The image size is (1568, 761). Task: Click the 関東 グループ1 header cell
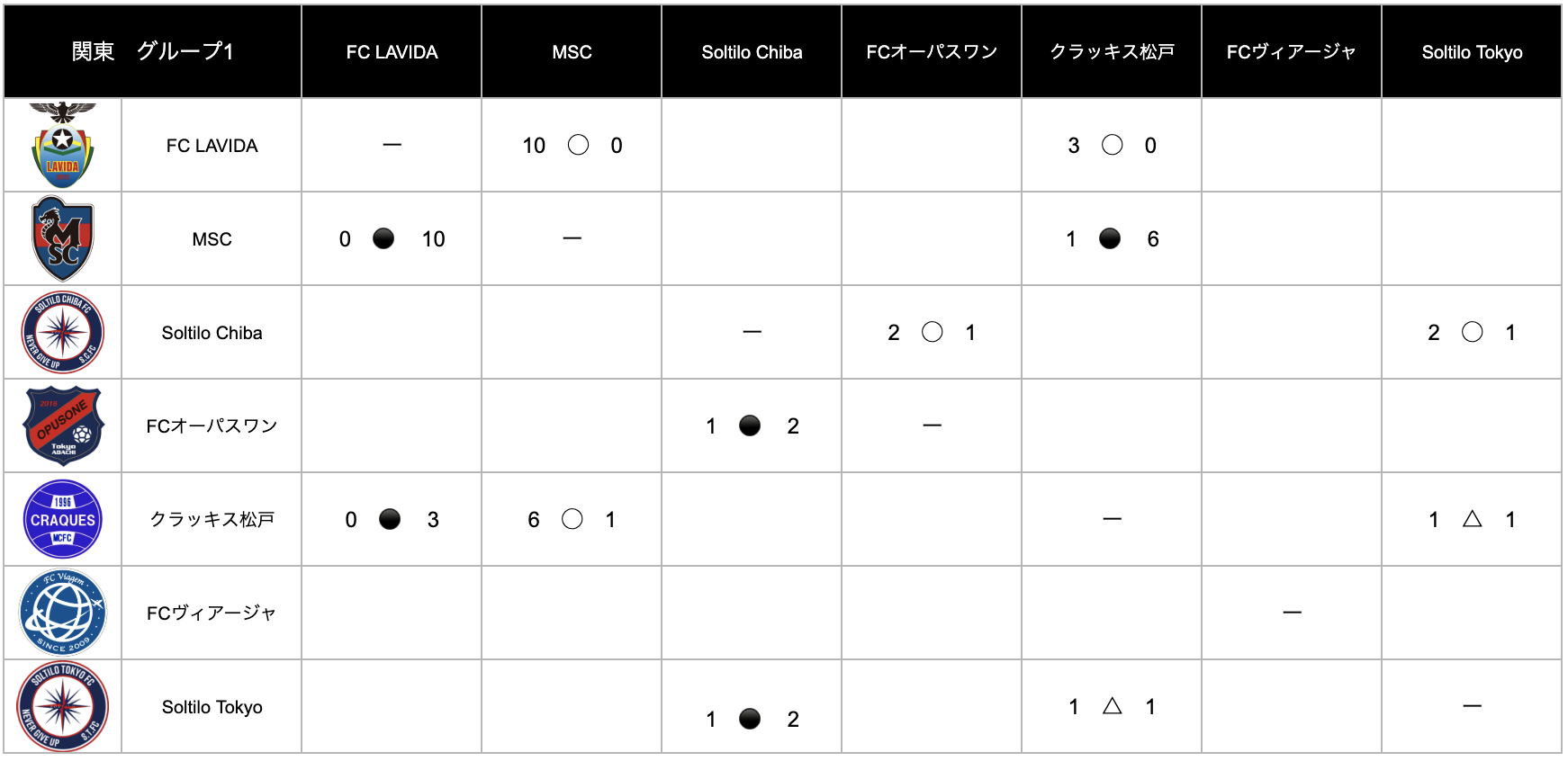click(x=152, y=51)
